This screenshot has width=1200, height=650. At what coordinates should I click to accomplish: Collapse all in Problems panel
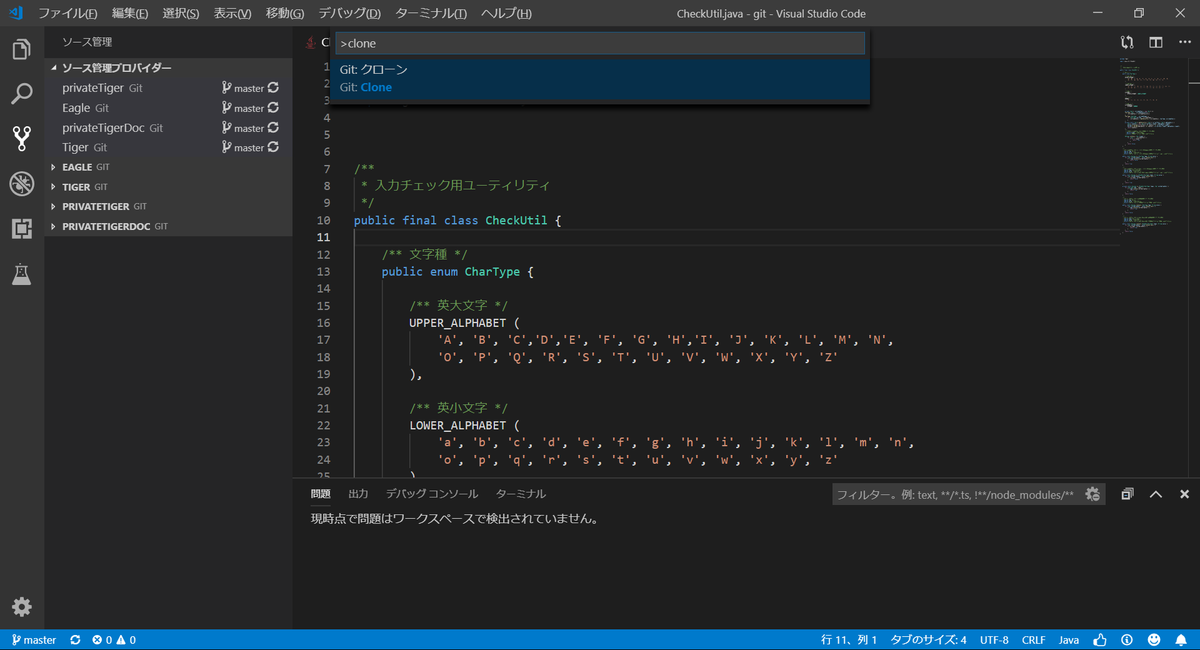(1127, 494)
